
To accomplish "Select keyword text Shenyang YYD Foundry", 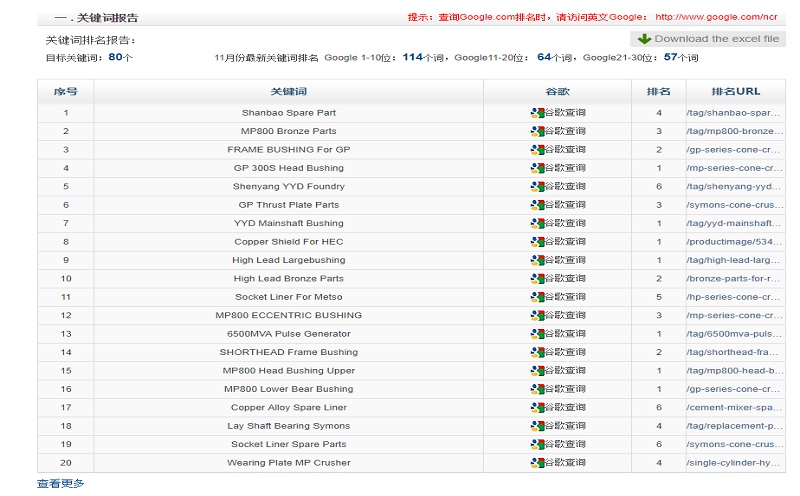I will point(289,186).
